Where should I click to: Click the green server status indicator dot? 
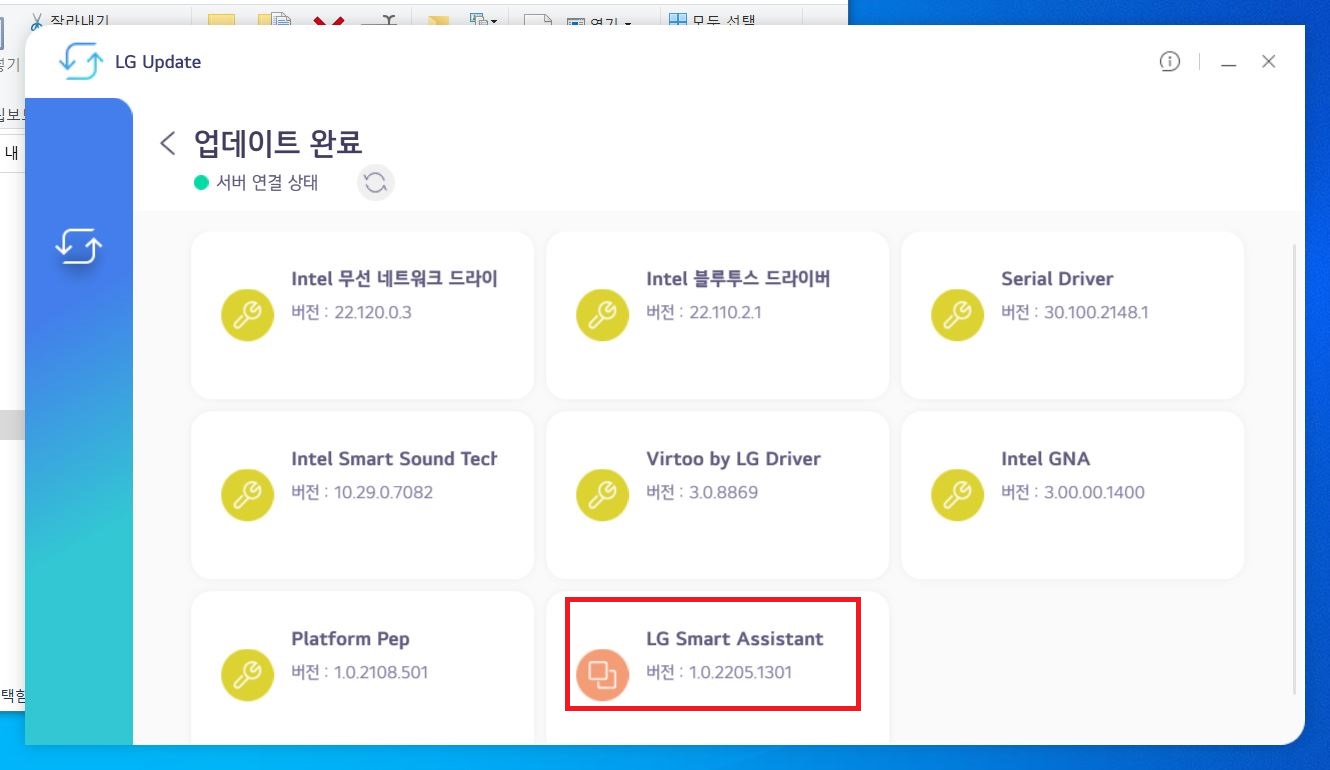click(x=201, y=183)
